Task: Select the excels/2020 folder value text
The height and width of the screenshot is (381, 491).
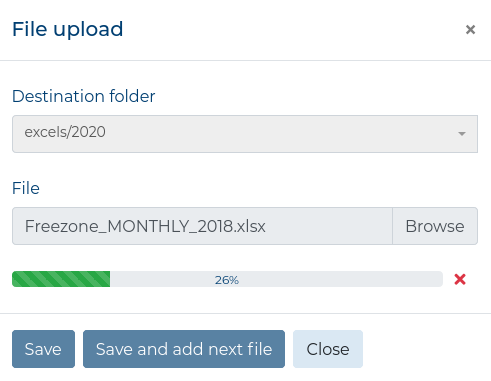Action: coord(65,132)
